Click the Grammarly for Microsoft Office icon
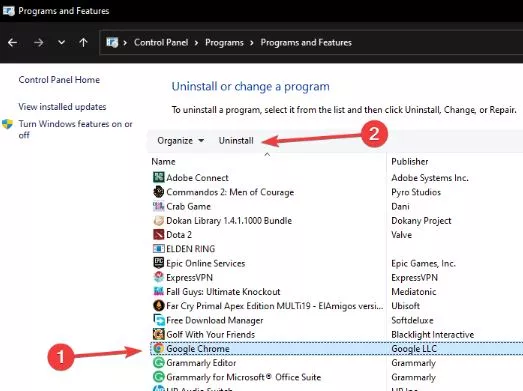Image resolution: width=523 pixels, height=391 pixels. [x=158, y=377]
